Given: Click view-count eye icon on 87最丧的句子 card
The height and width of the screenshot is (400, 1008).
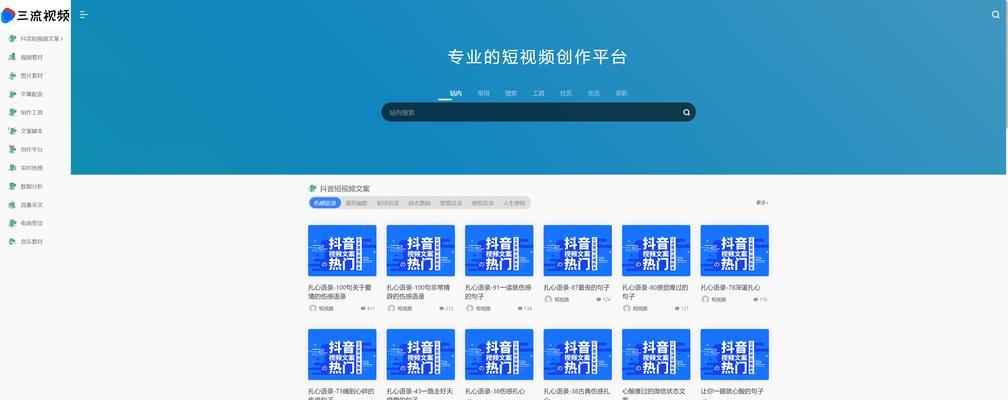Looking at the screenshot, I should pyautogui.click(x=598, y=300).
